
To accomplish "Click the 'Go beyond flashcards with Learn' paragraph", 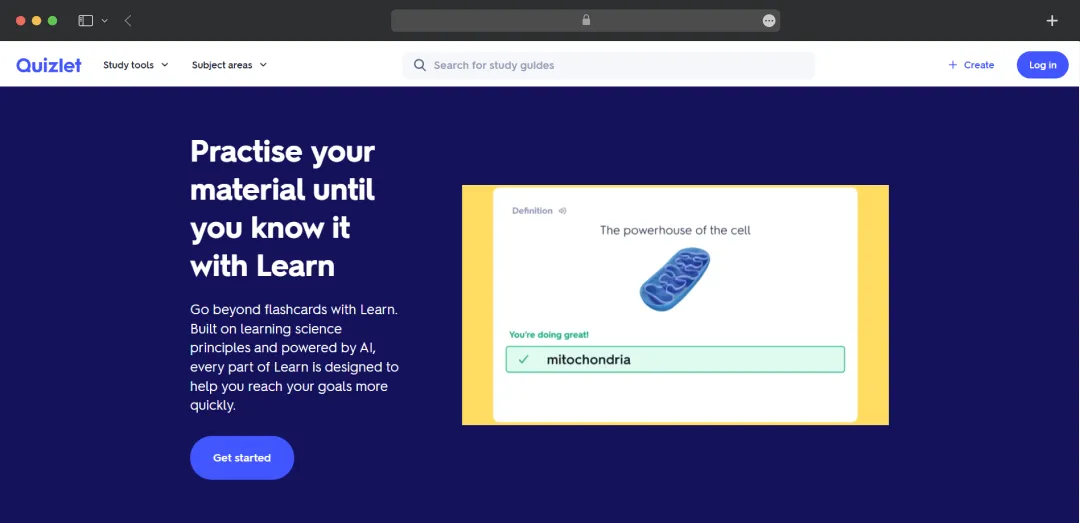I will [x=294, y=358].
